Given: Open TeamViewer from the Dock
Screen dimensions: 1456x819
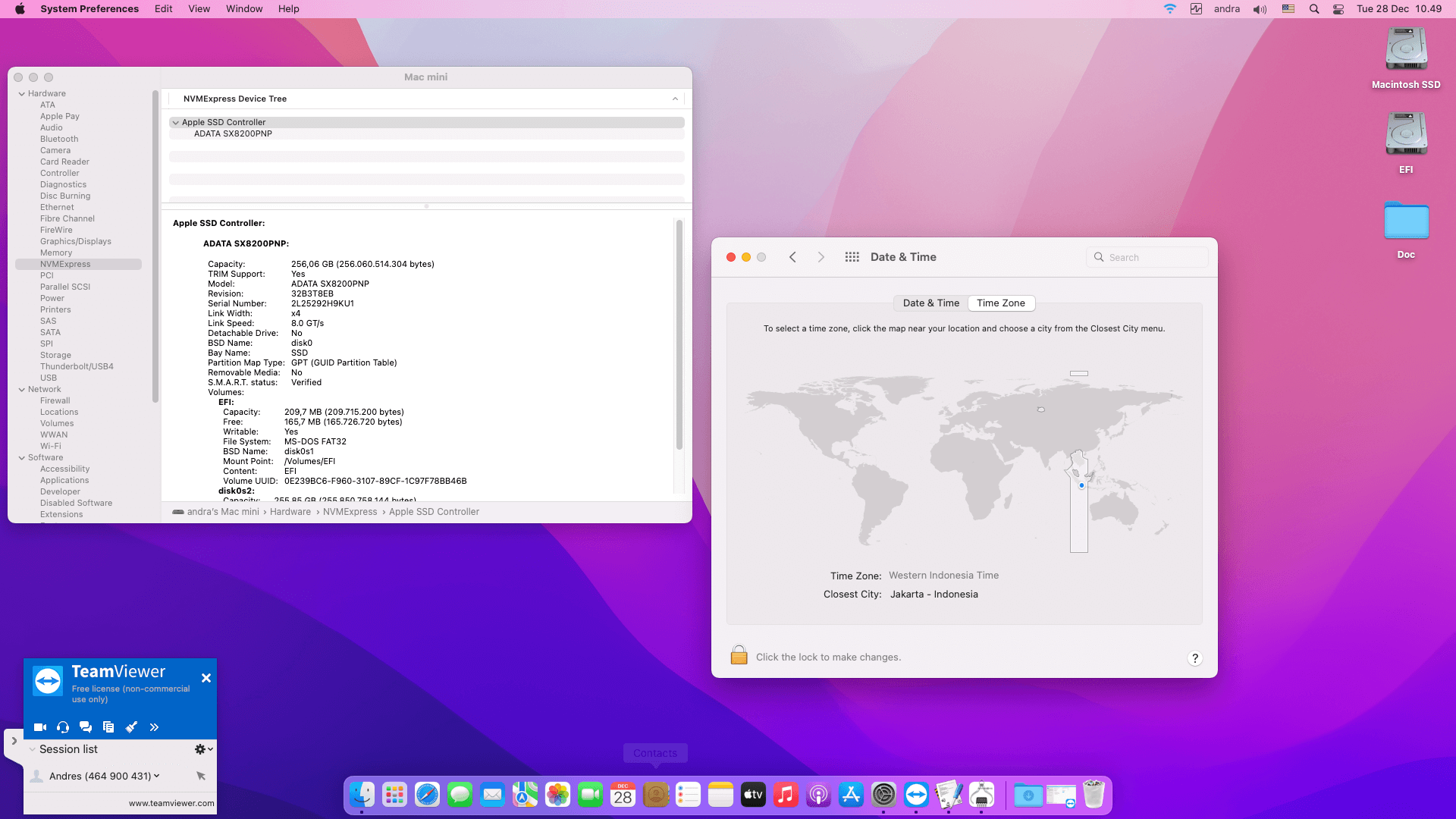Looking at the screenshot, I should pyautogui.click(x=916, y=795).
